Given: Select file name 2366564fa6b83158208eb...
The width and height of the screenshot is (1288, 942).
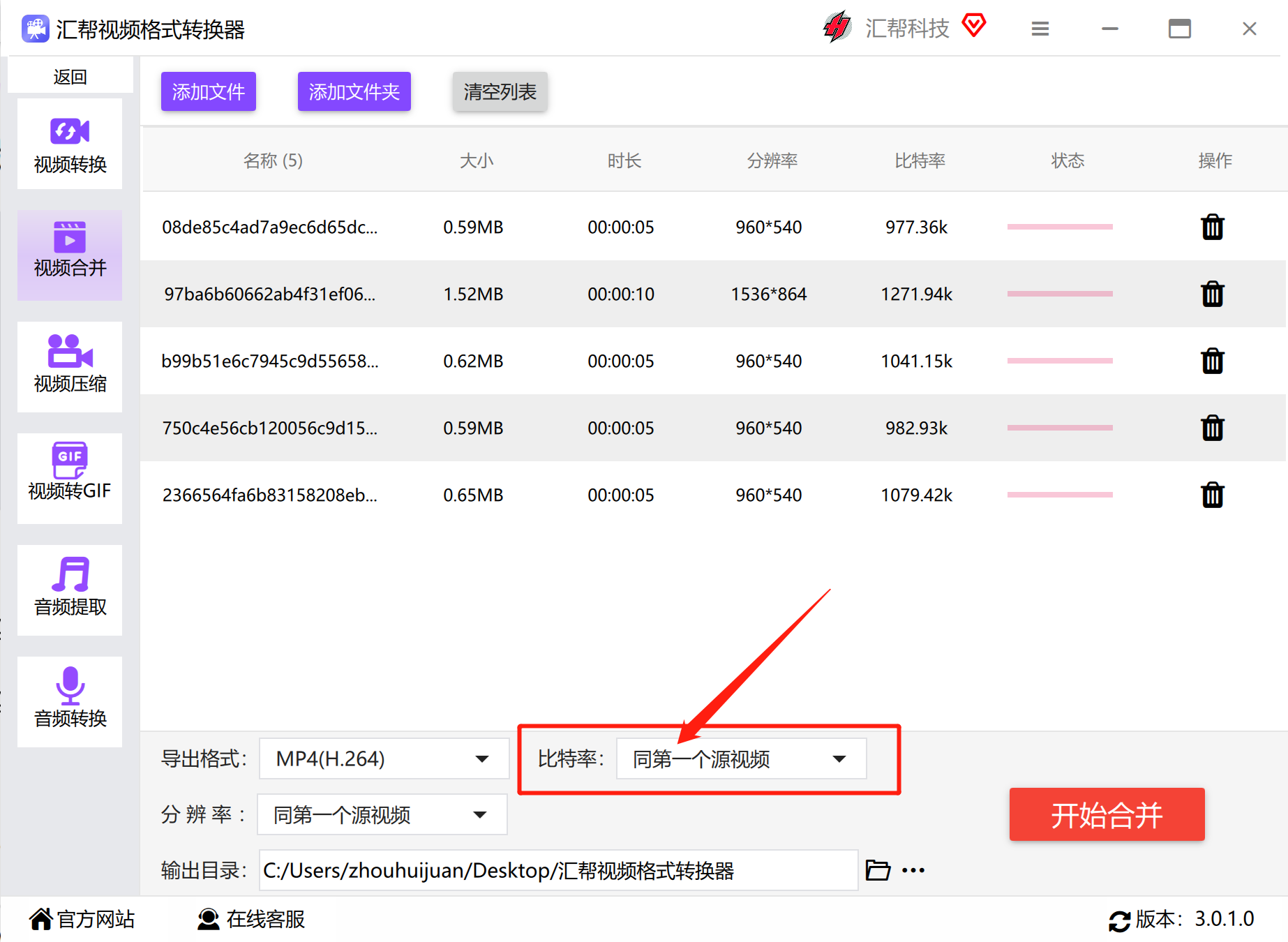Looking at the screenshot, I should point(270,495).
